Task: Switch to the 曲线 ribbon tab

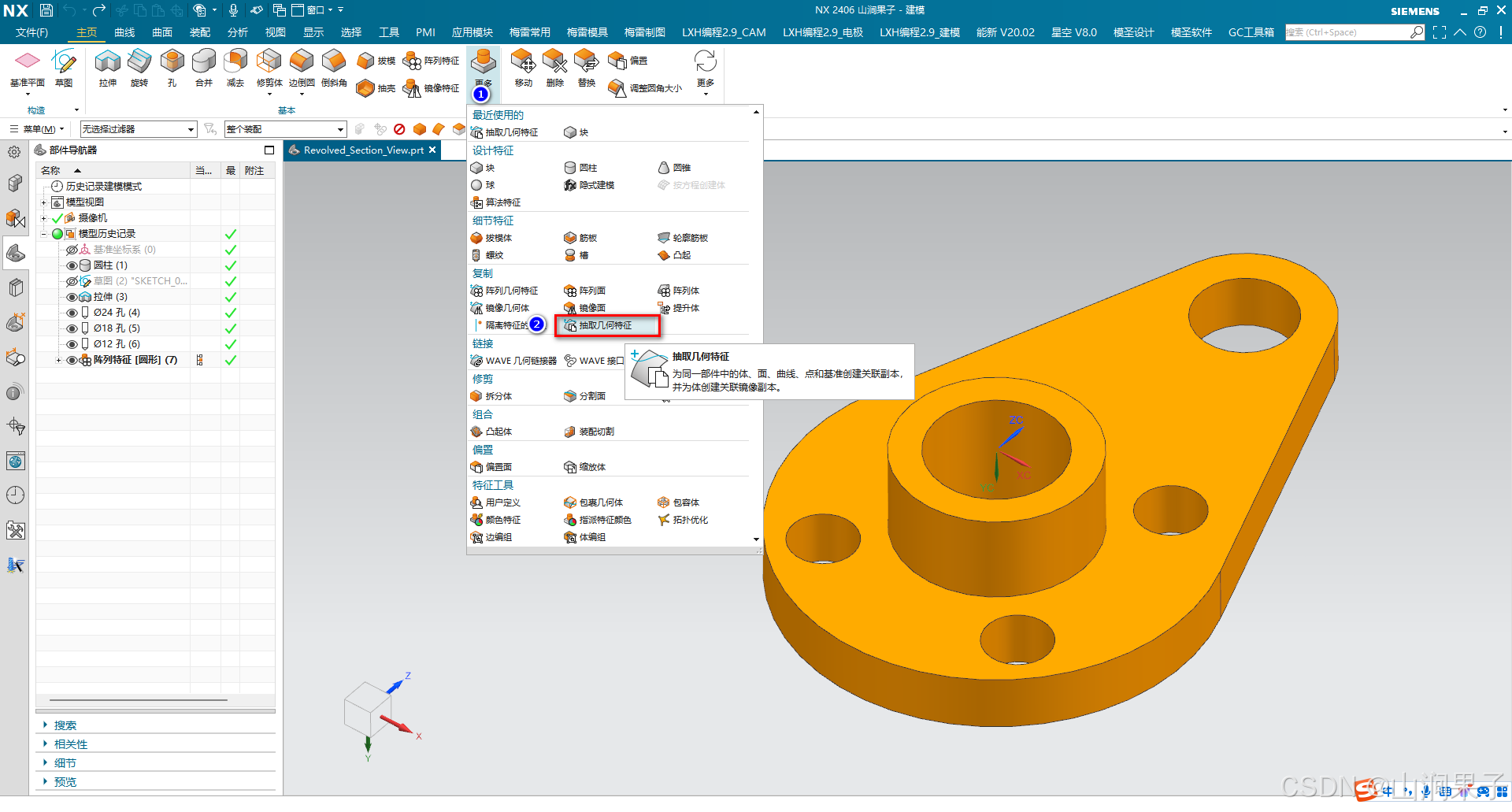Action: click(124, 32)
